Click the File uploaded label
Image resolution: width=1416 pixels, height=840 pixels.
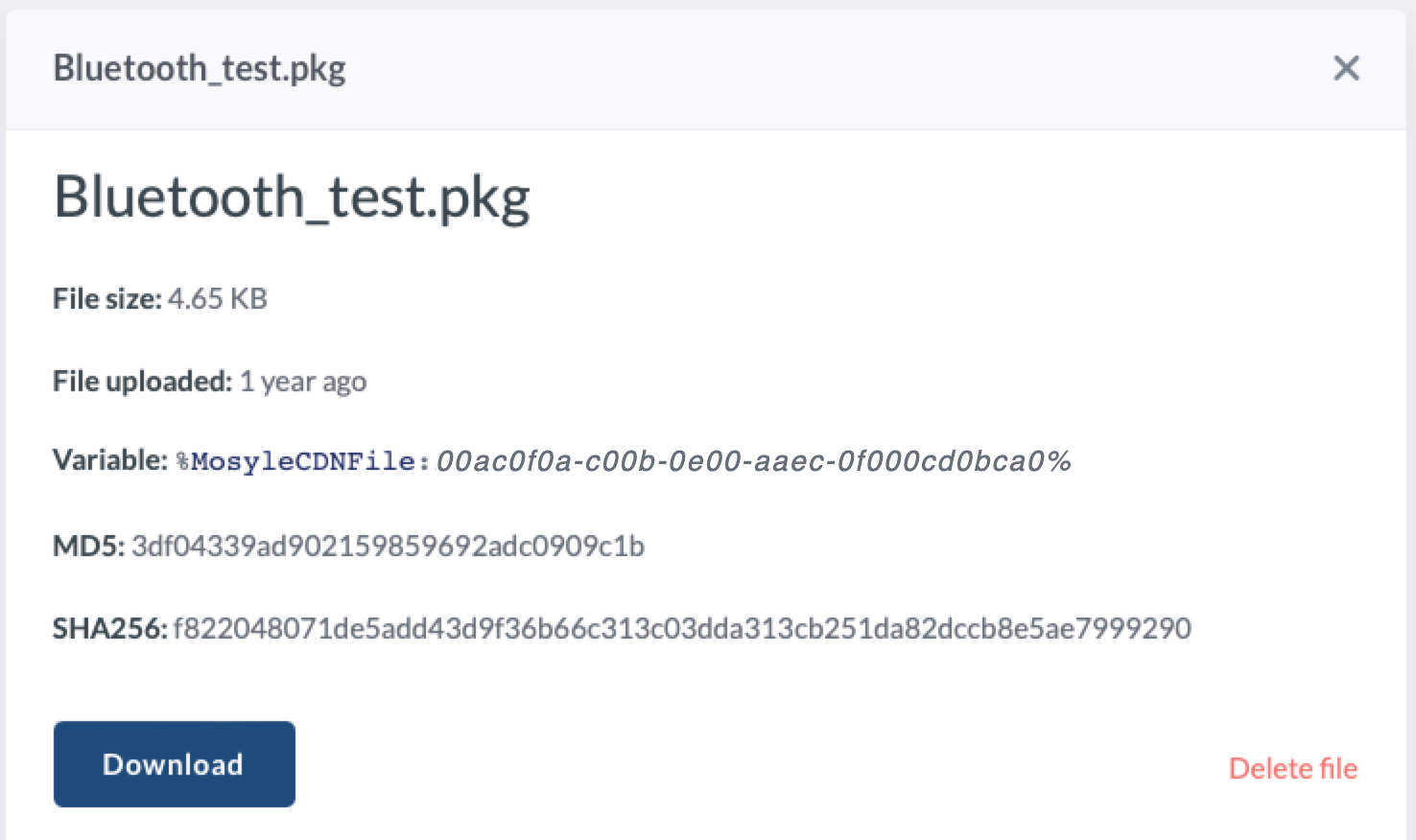tap(142, 382)
